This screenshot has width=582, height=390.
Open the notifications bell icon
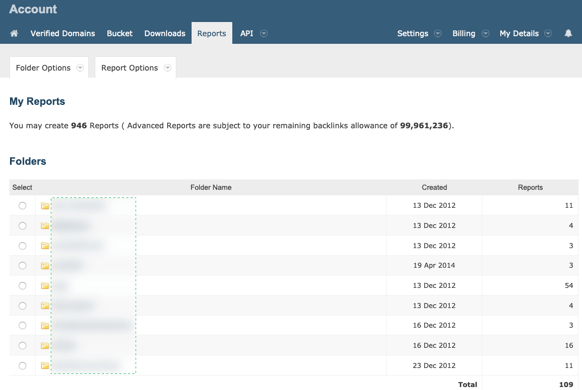568,33
